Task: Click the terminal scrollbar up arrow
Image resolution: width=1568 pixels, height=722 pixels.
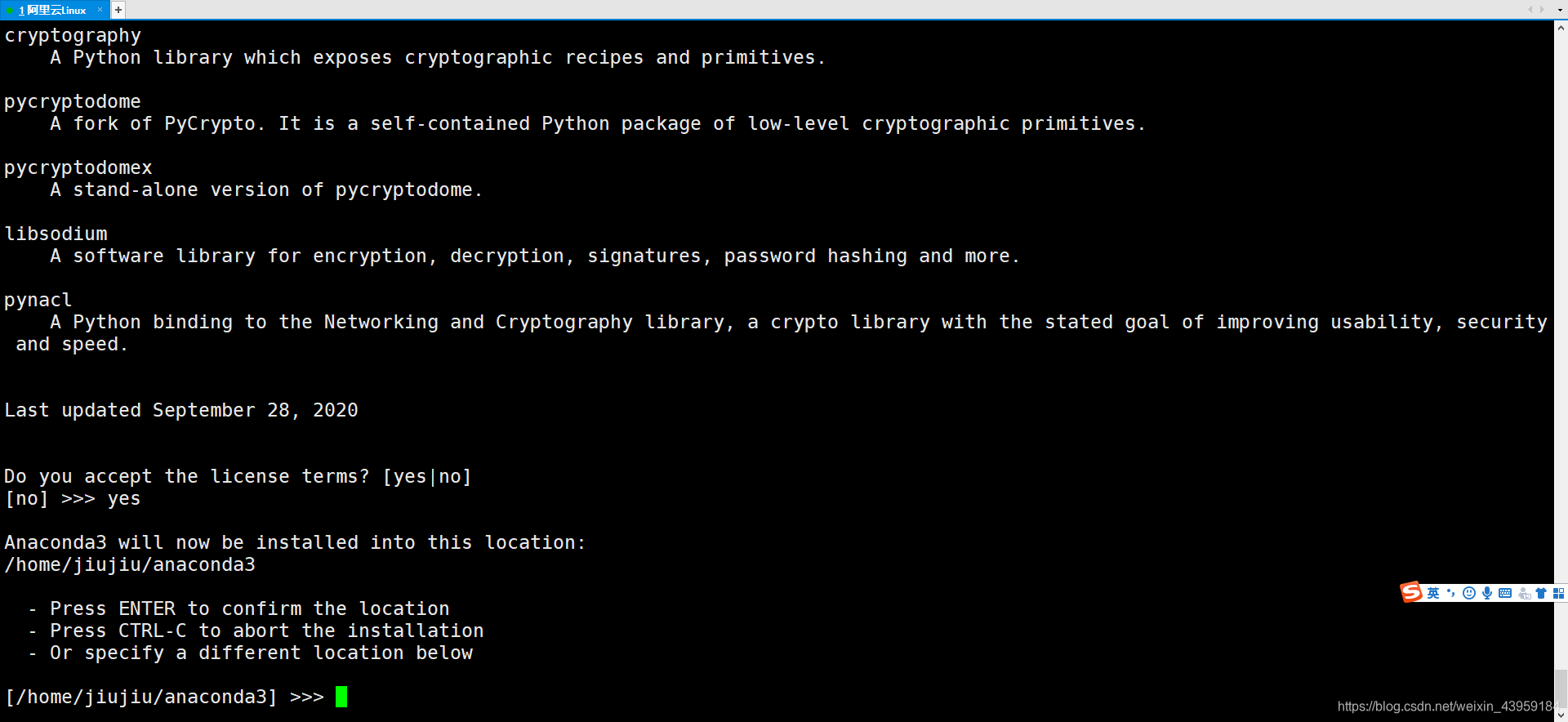Action: [x=1561, y=27]
